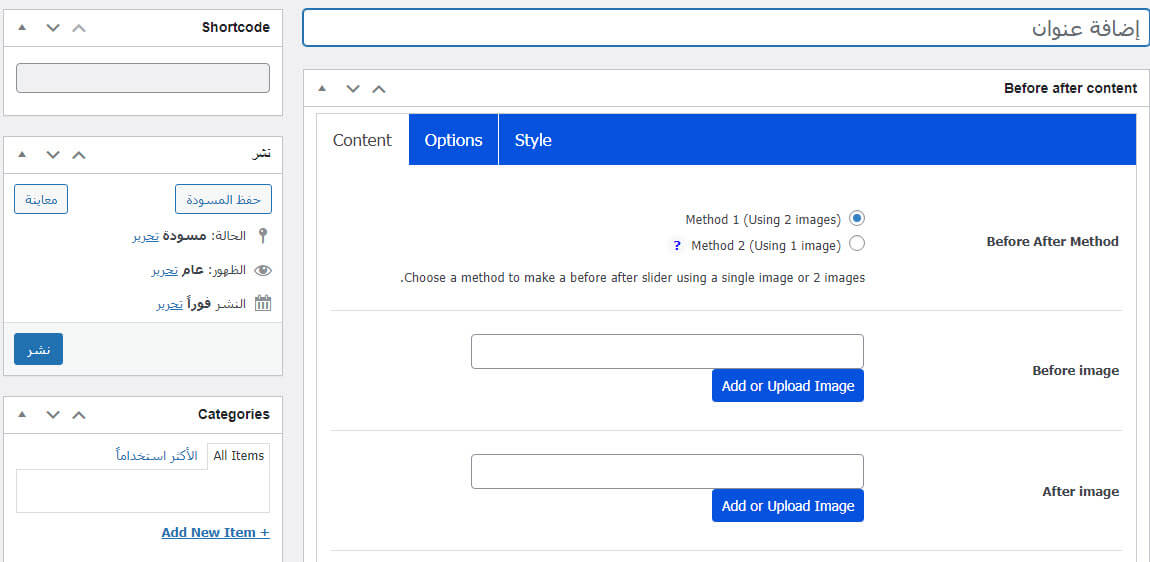The image size is (1150, 562).
Task: Click the Before image URL input field
Action: tap(667, 351)
